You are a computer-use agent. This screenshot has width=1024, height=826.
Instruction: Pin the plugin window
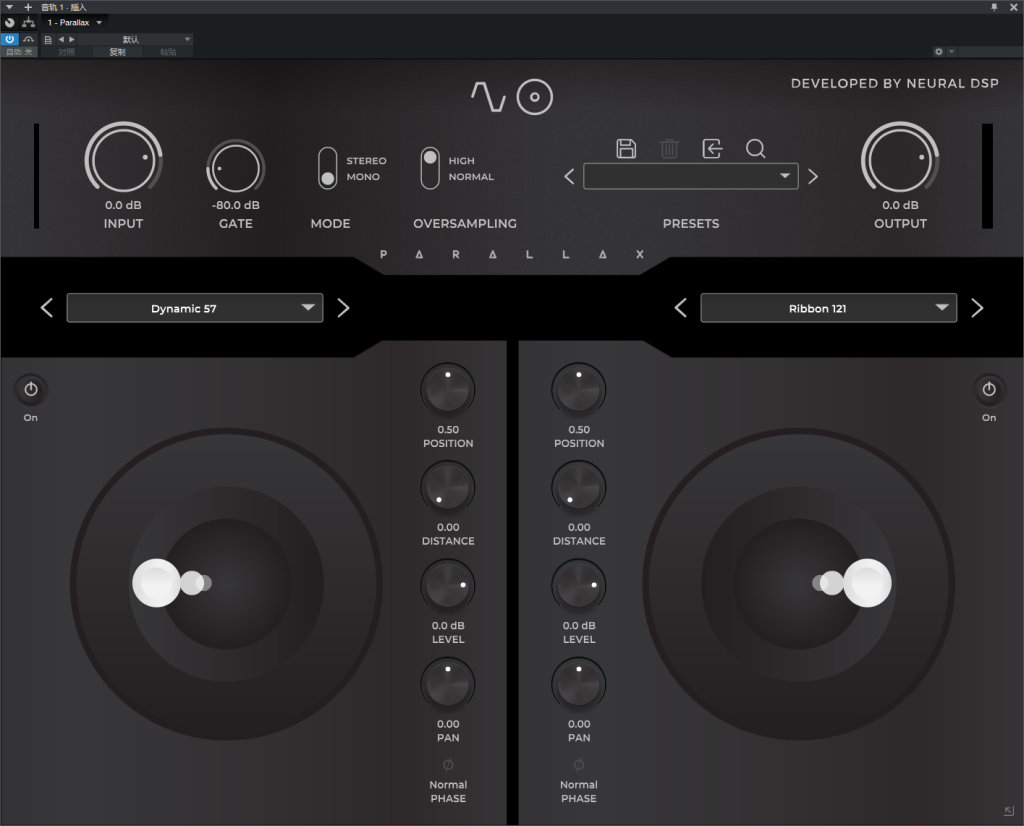tap(994, 7)
